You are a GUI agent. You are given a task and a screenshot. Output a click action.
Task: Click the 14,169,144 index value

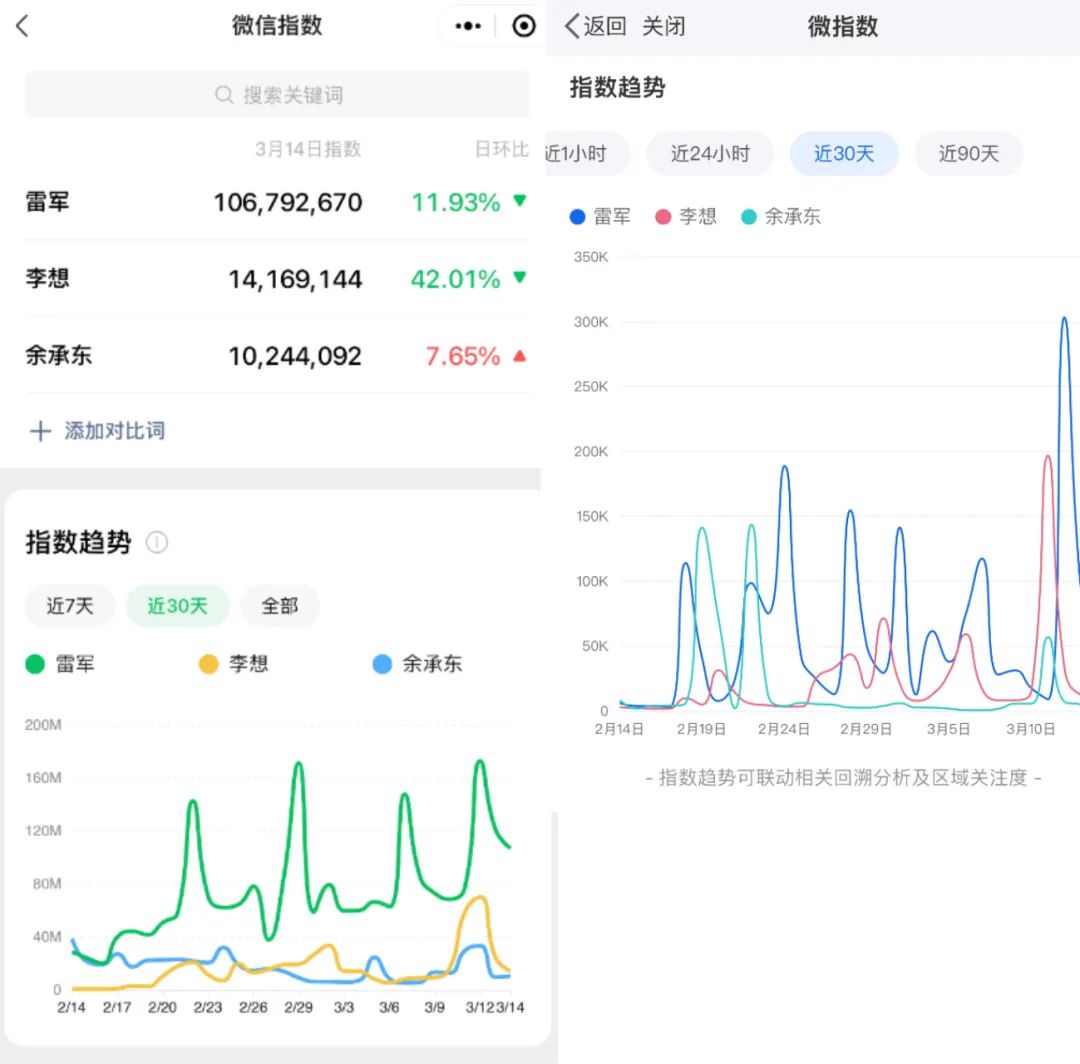tap(295, 279)
